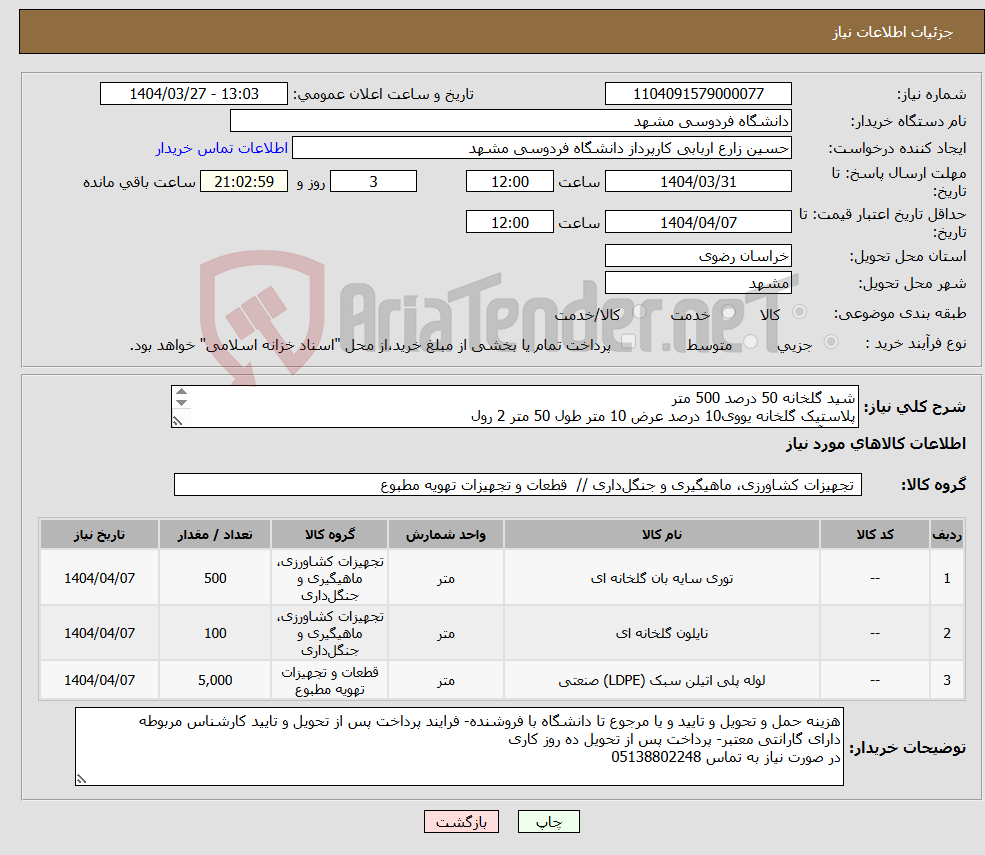
Task: Click the province field خراسان رضوی
Action: (x=698, y=256)
